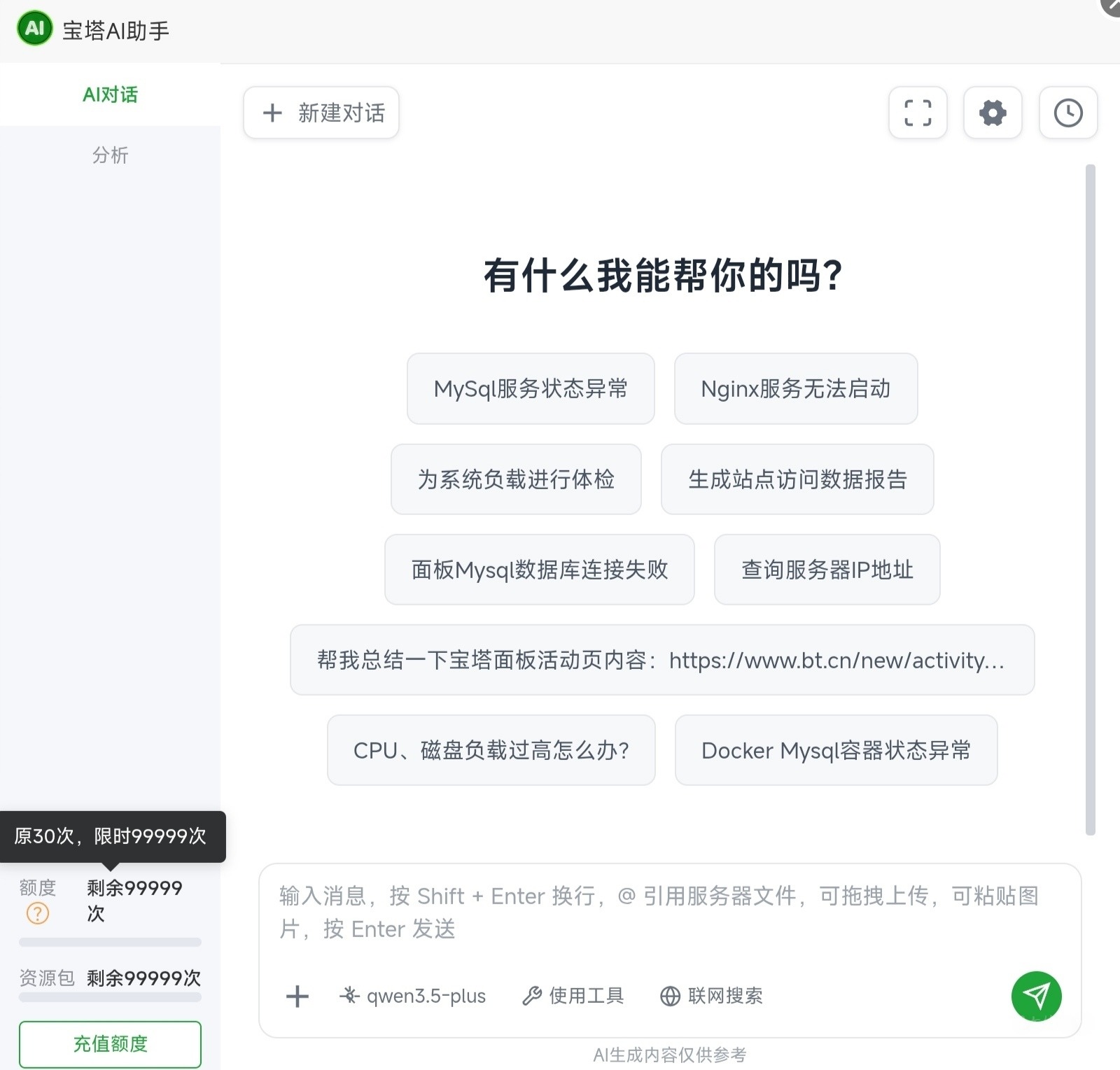This screenshot has height=1070, width=1120.
Task: Click the green send message button
Action: pyautogui.click(x=1036, y=996)
